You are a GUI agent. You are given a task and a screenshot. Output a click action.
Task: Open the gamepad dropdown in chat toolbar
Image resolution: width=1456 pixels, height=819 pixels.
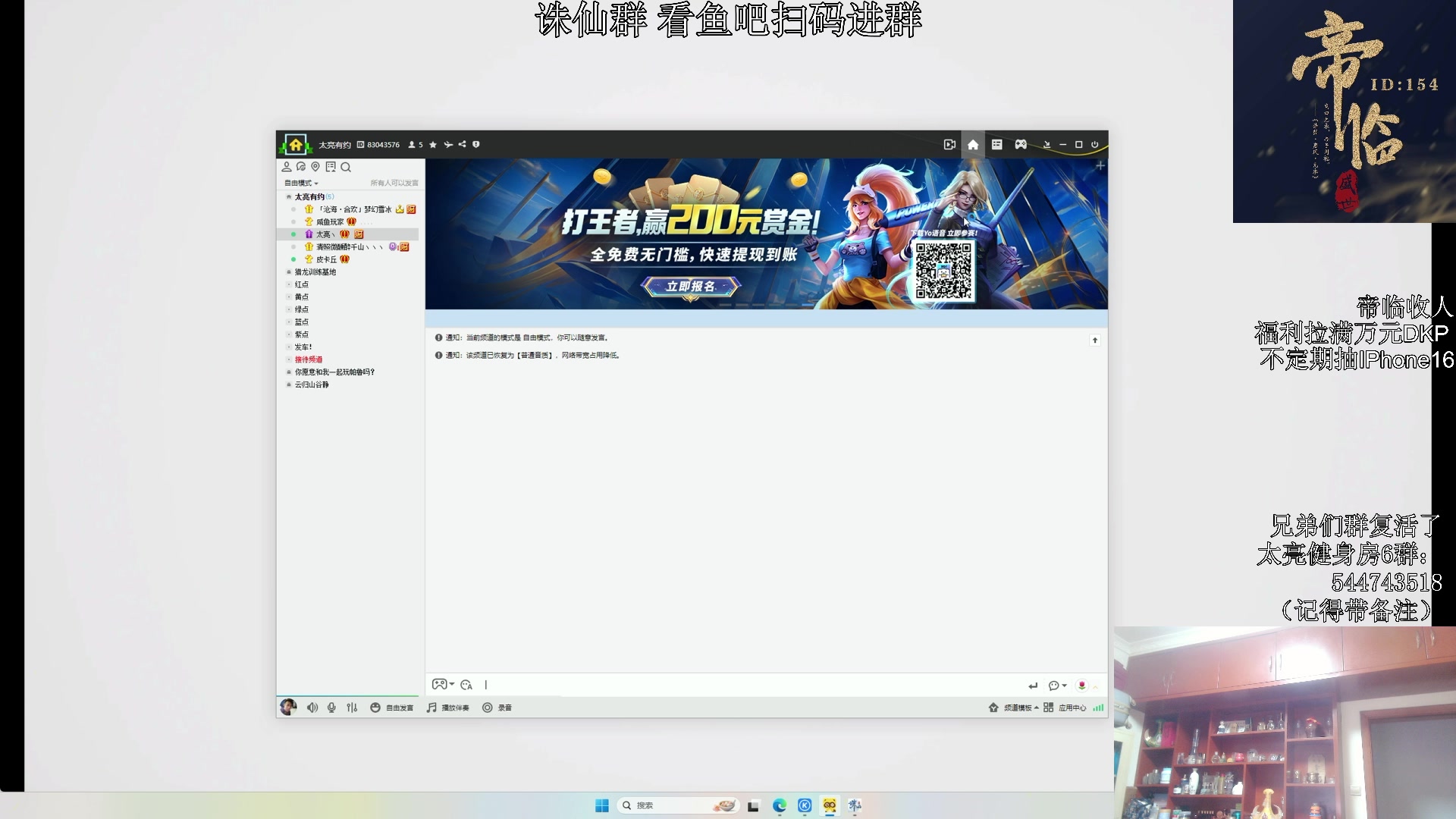(x=443, y=685)
